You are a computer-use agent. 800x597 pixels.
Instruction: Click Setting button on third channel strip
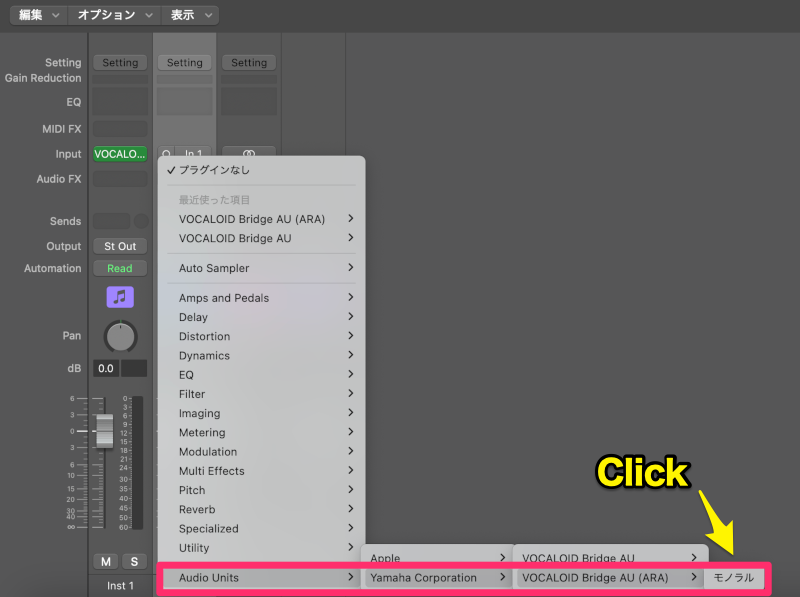[249, 63]
